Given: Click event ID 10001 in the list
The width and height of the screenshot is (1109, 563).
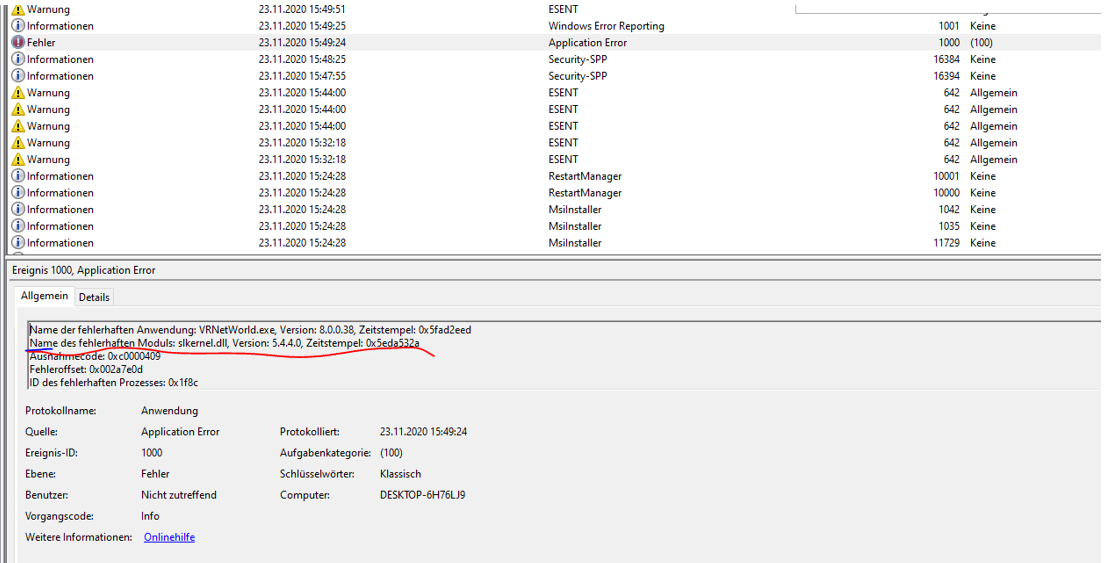Looking at the screenshot, I should 946,176.
